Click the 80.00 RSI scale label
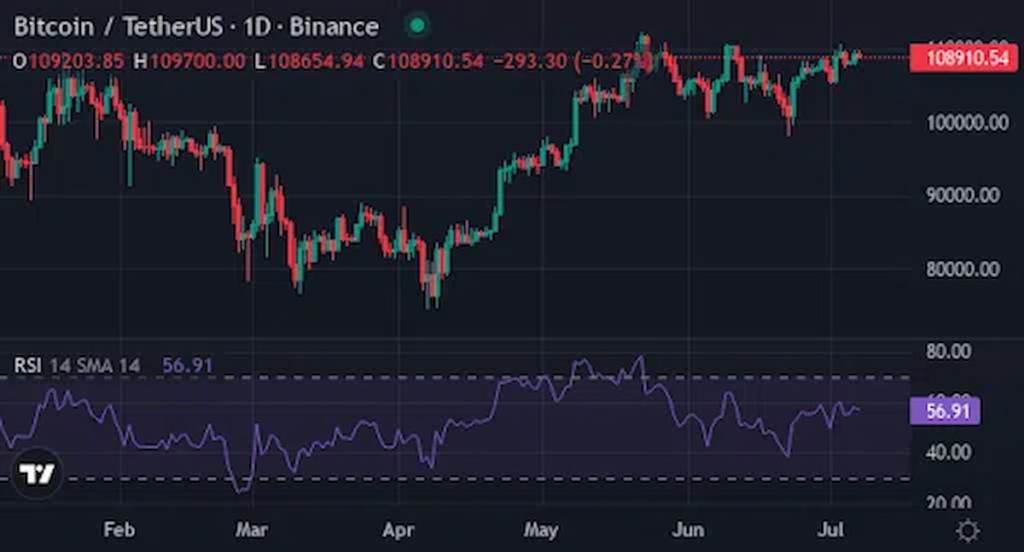 click(948, 351)
